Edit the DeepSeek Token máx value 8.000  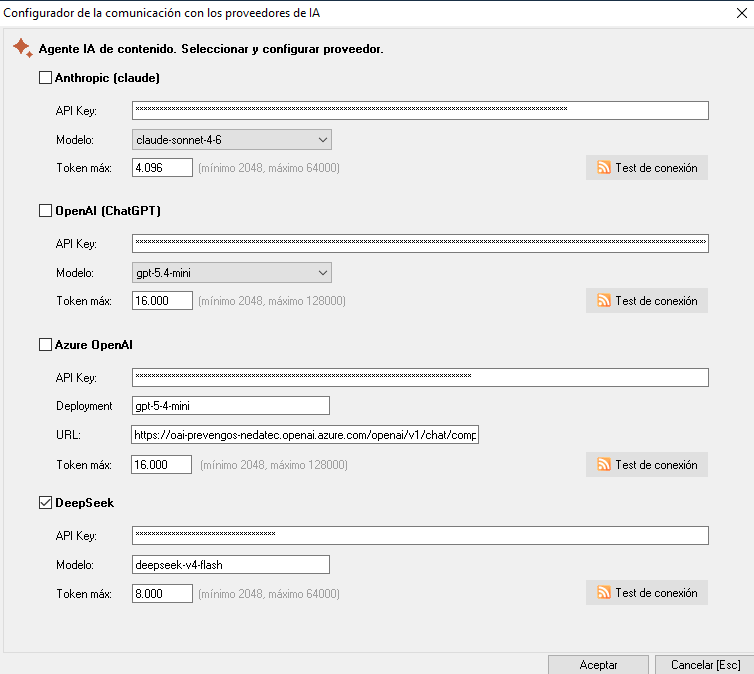coord(162,594)
